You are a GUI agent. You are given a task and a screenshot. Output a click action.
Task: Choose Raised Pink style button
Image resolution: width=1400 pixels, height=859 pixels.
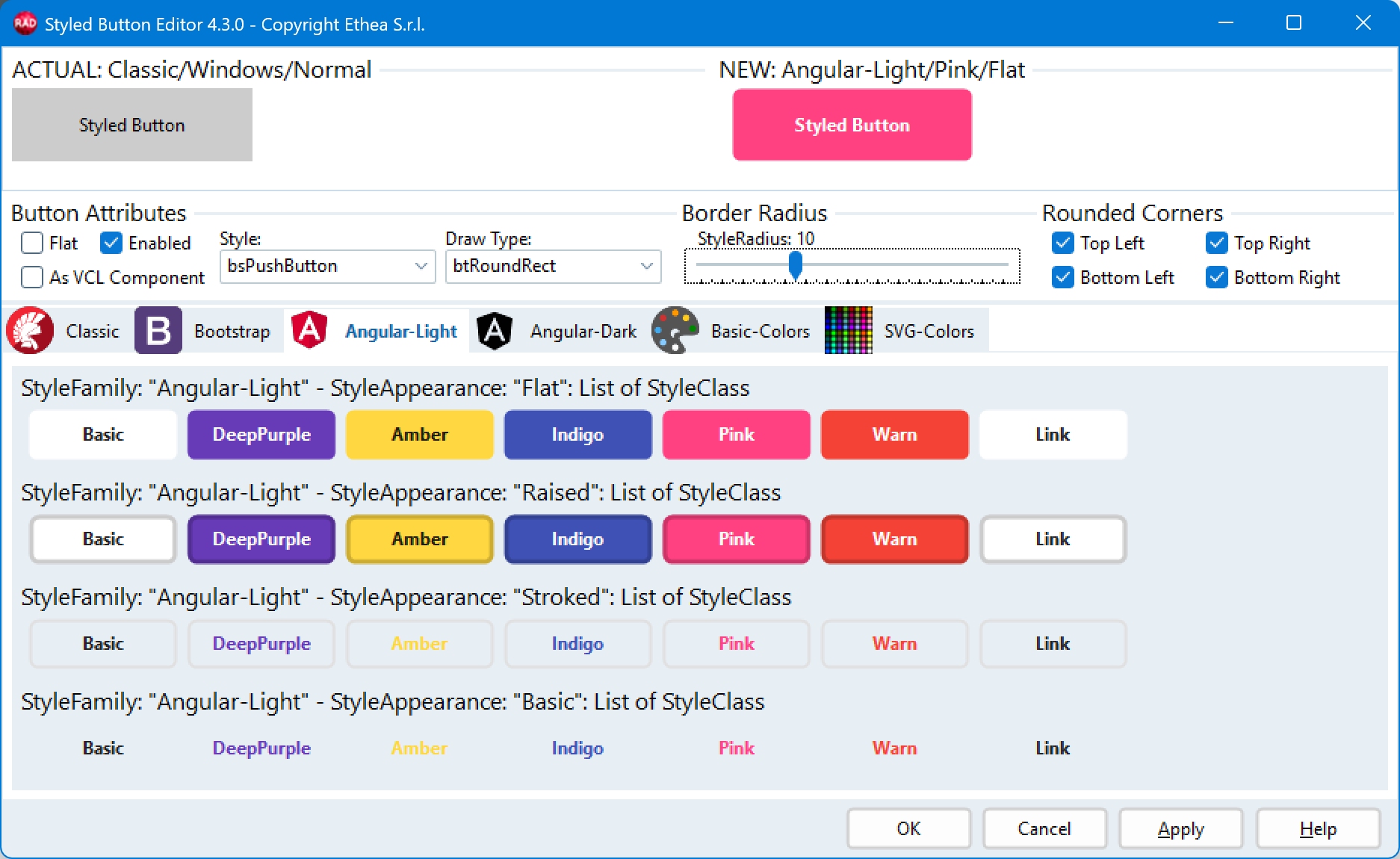[737, 539]
